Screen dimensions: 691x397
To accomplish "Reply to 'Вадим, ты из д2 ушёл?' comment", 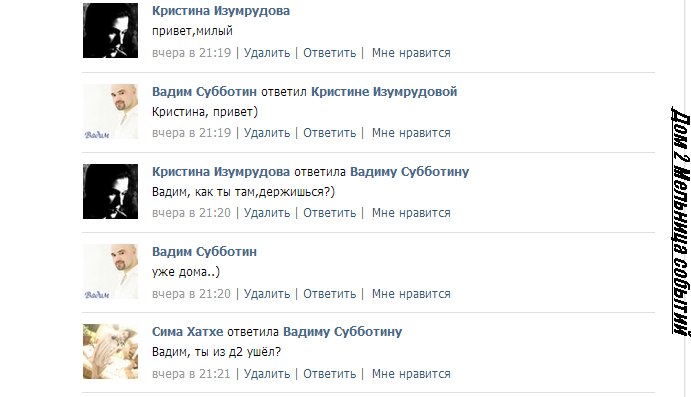I will point(330,374).
